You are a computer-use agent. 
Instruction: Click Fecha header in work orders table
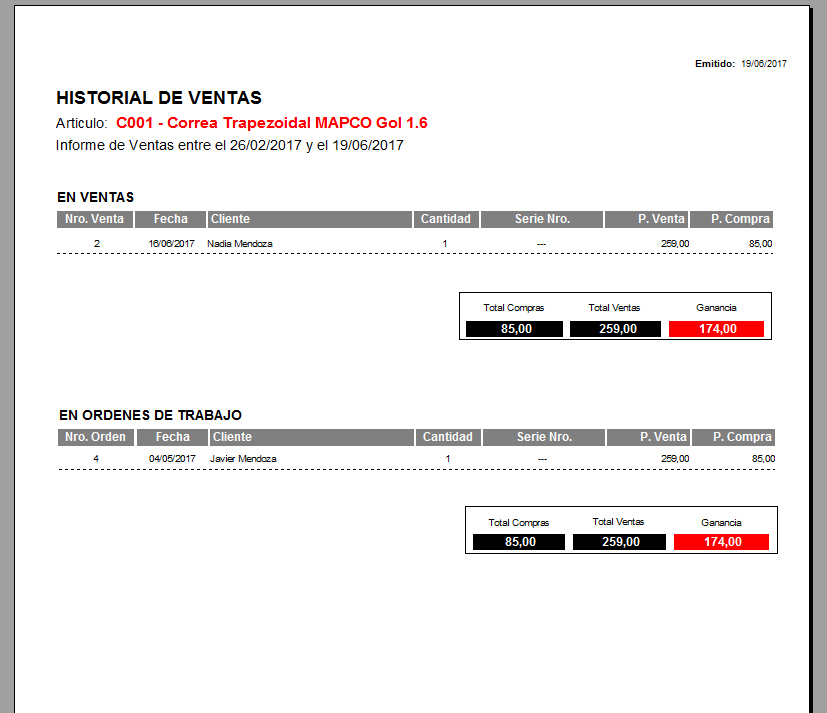(172, 437)
